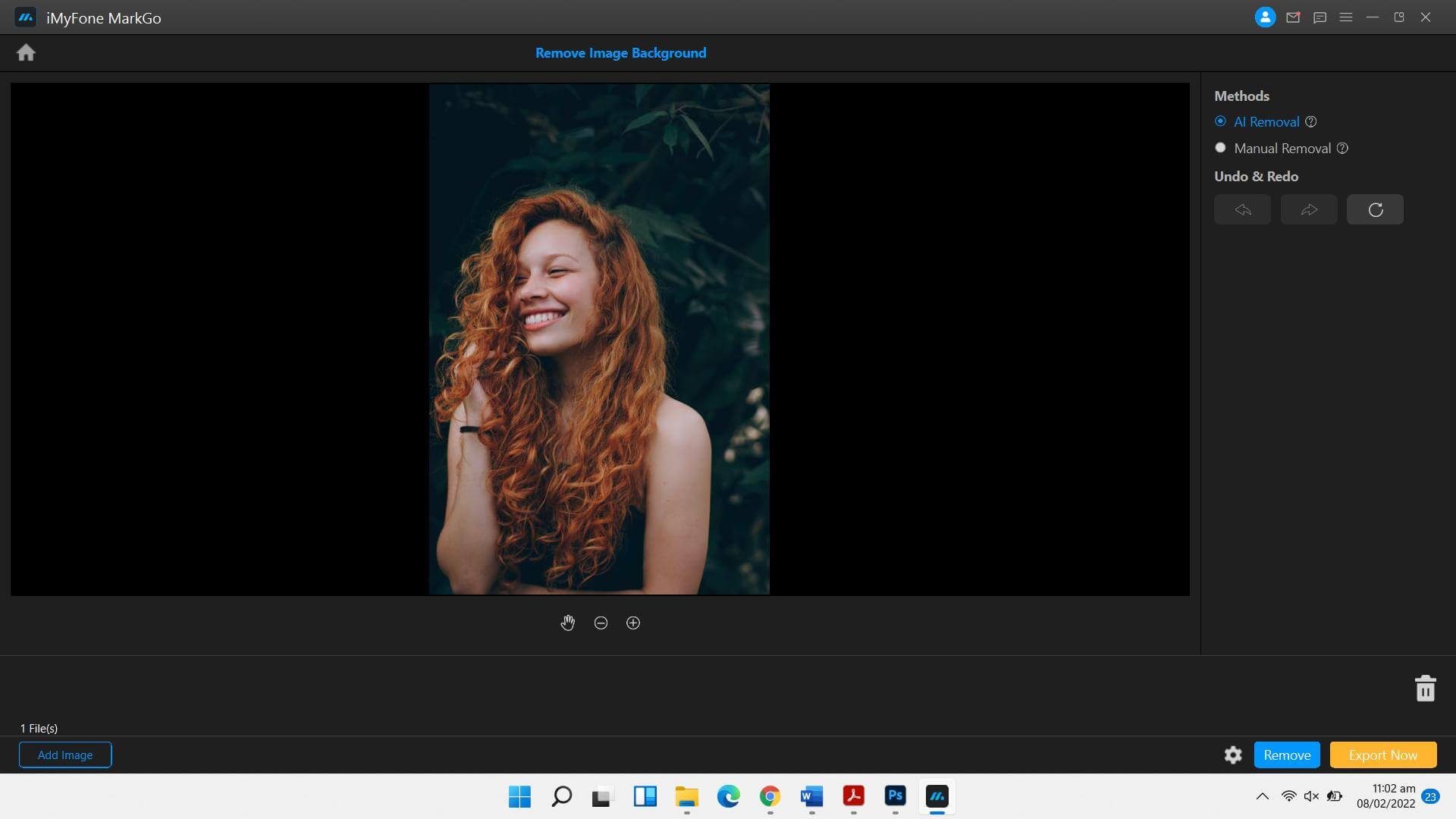Open the mail/message icon
The image size is (1456, 819).
tap(1292, 17)
